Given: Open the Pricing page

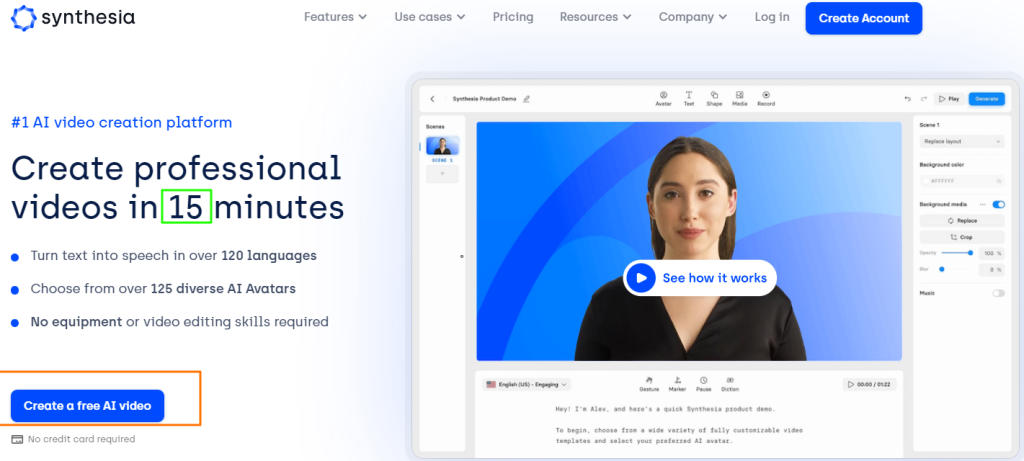Looking at the screenshot, I should point(513,17).
